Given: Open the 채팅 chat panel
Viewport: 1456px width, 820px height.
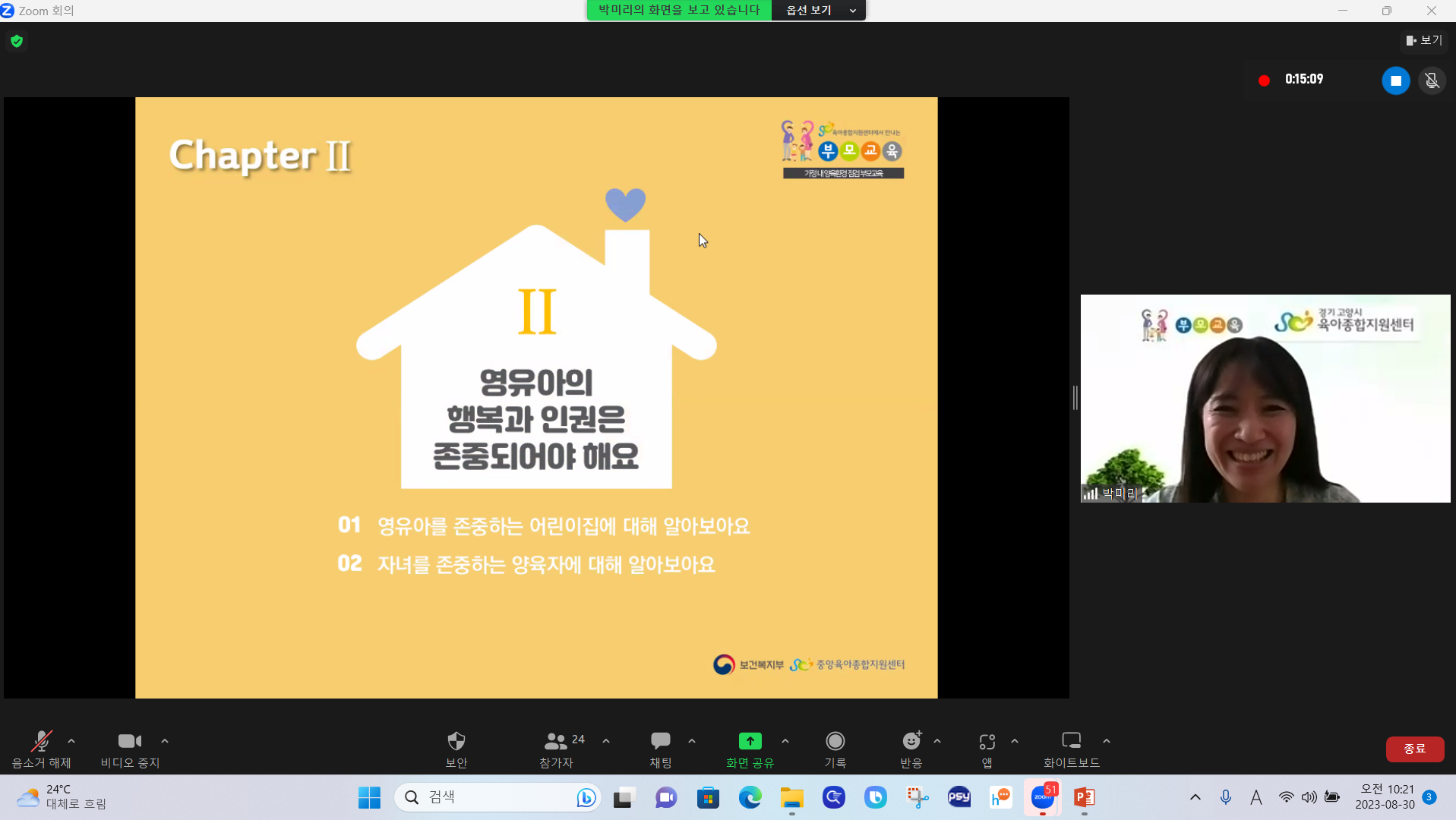Looking at the screenshot, I should pyautogui.click(x=660, y=749).
